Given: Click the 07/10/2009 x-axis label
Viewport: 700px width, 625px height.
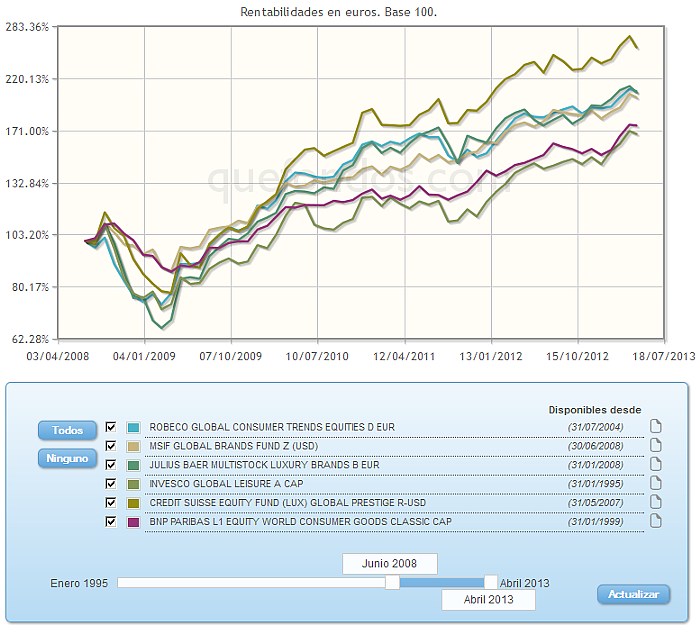Looking at the screenshot, I should coord(231,356).
